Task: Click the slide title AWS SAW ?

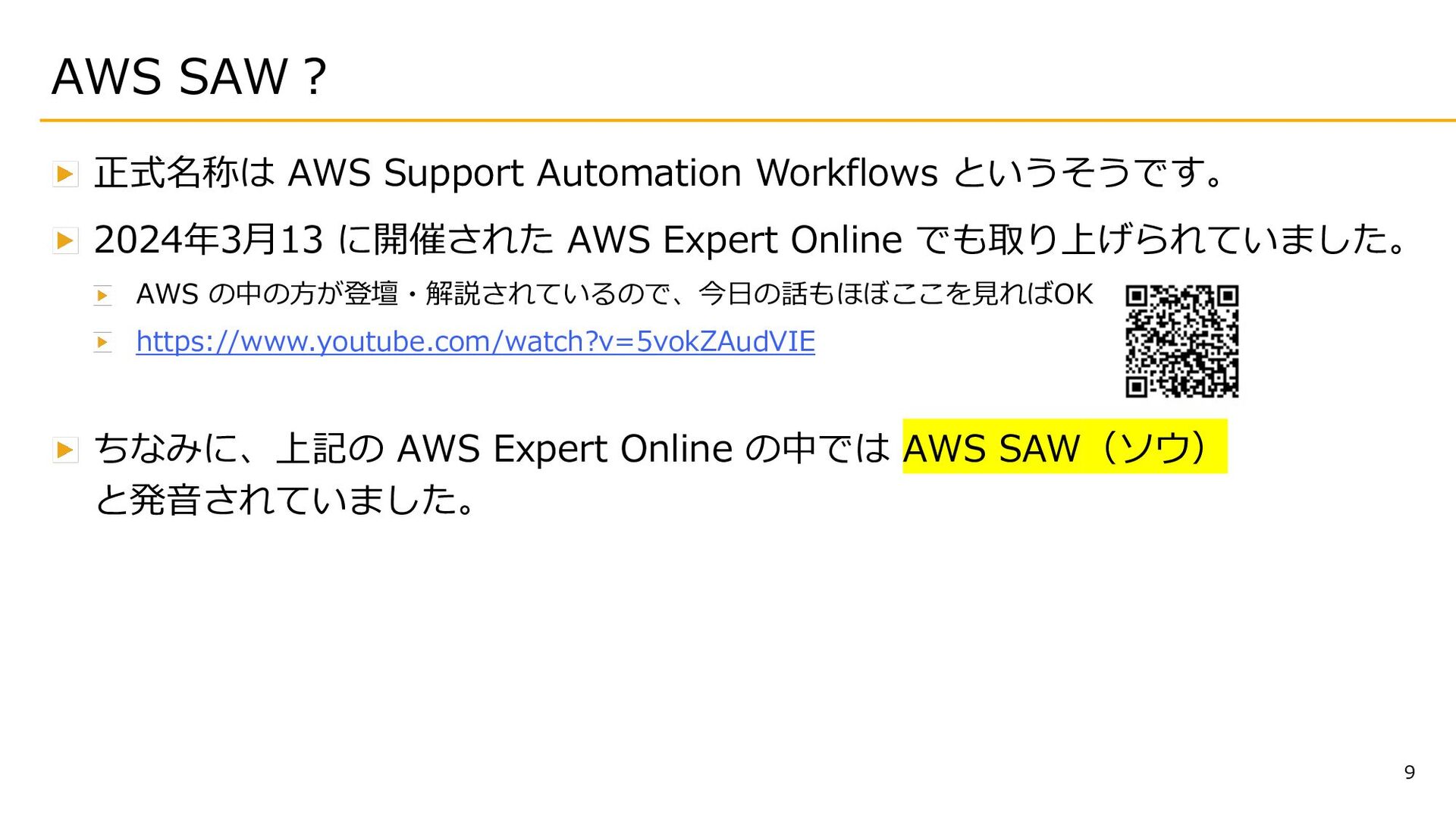Action: [x=189, y=77]
